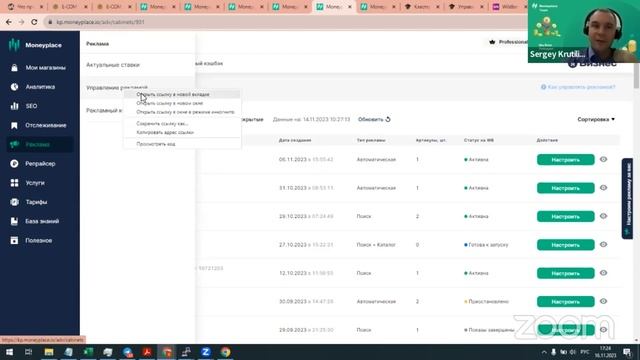Click Настроить for the 27.10.2023 campaign

[x=565, y=245]
